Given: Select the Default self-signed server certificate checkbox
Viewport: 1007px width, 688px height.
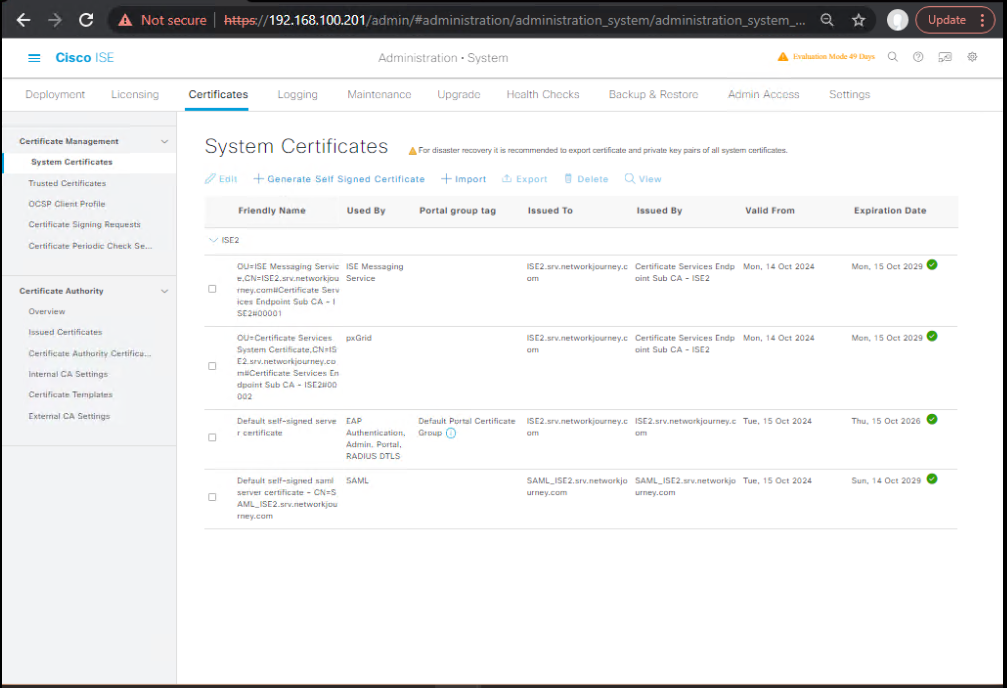Looking at the screenshot, I should coord(212,437).
